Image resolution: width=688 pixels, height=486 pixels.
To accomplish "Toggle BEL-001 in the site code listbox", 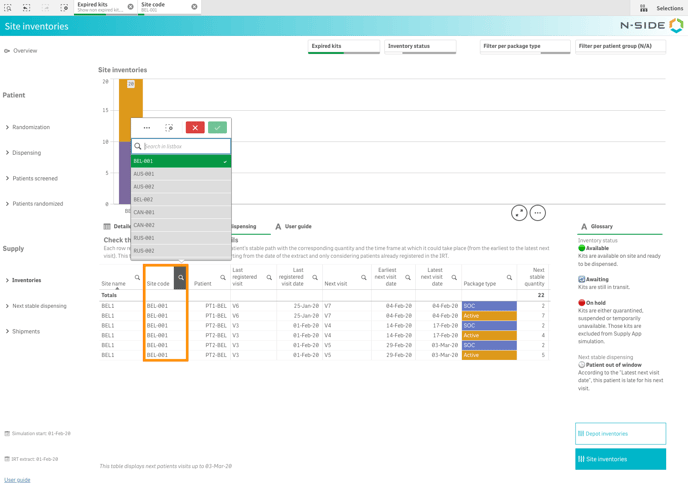I will pos(181,161).
